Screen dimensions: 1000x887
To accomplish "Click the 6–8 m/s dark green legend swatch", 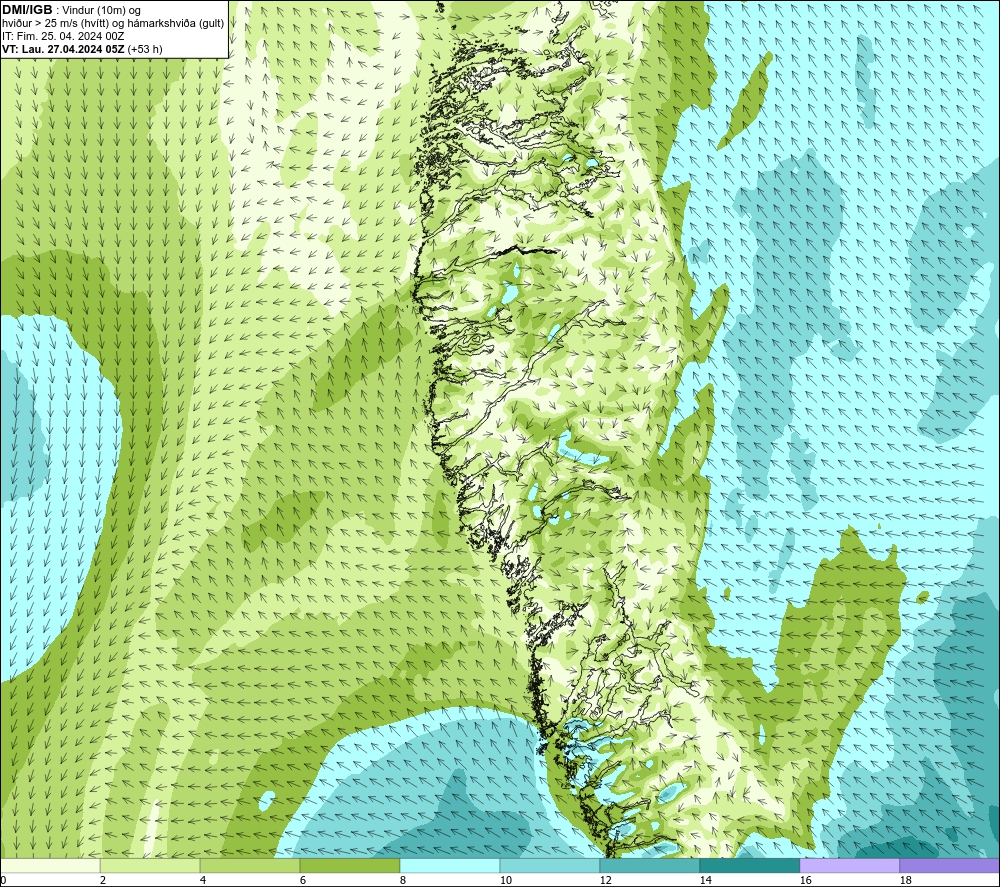I will coord(349,865).
